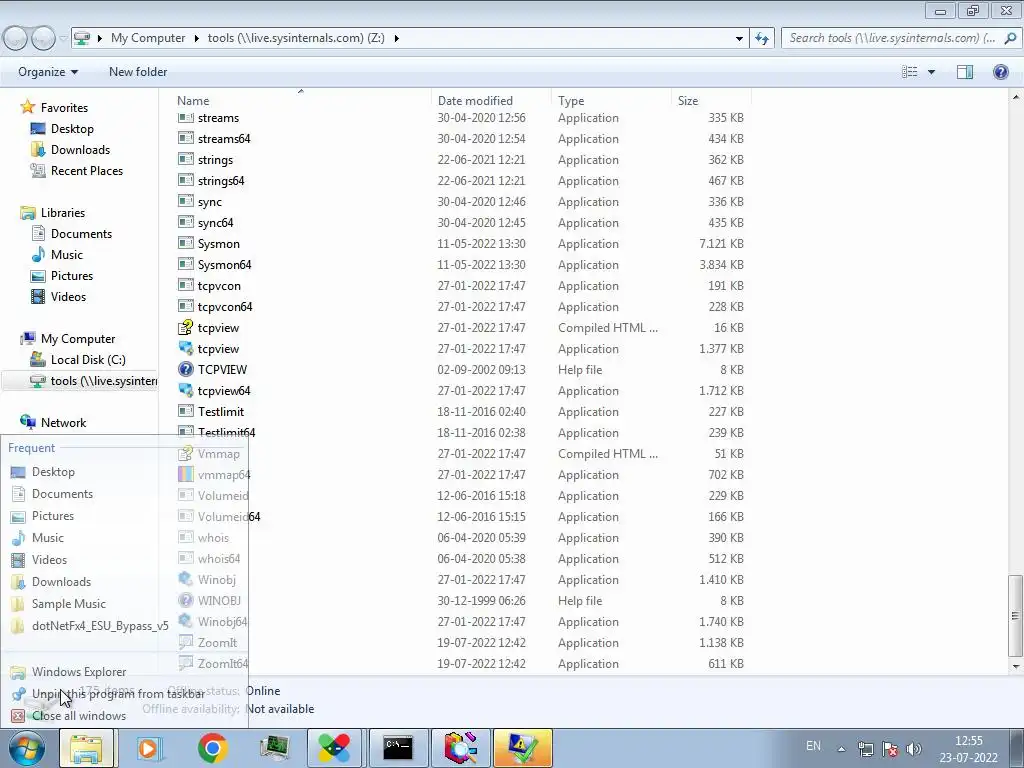Toggle the preview pane icon

coord(965,72)
